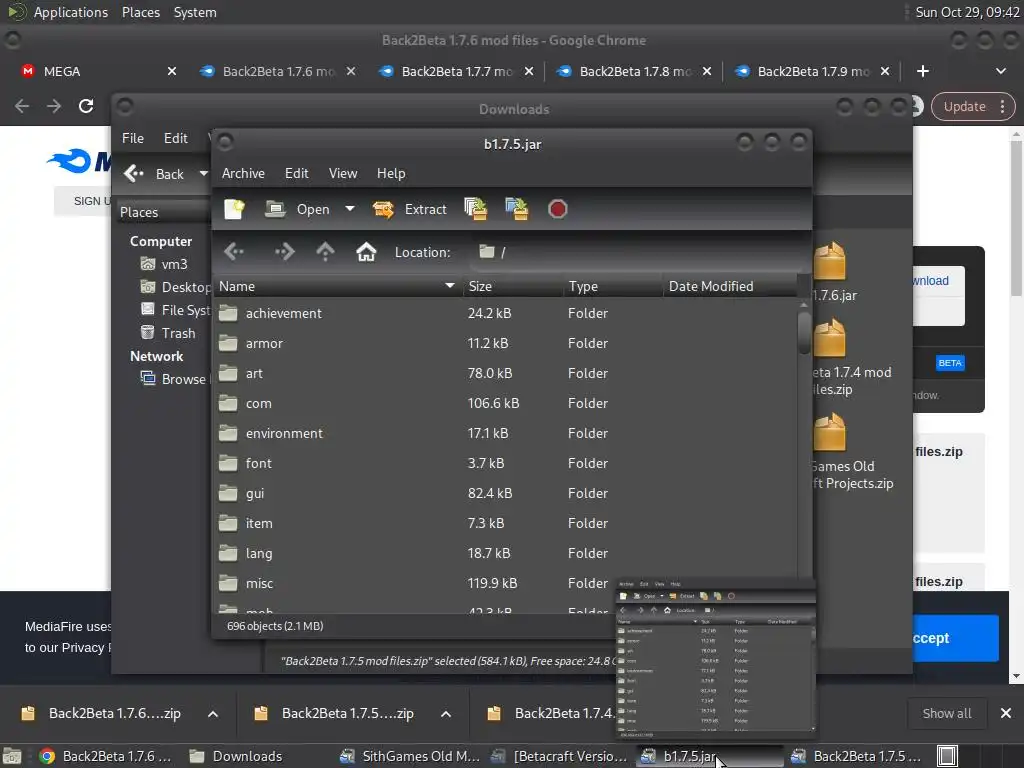Viewport: 1024px width, 768px height.
Task: Expand options for Back2Beta 1.7.5 download
Action: [446, 714]
